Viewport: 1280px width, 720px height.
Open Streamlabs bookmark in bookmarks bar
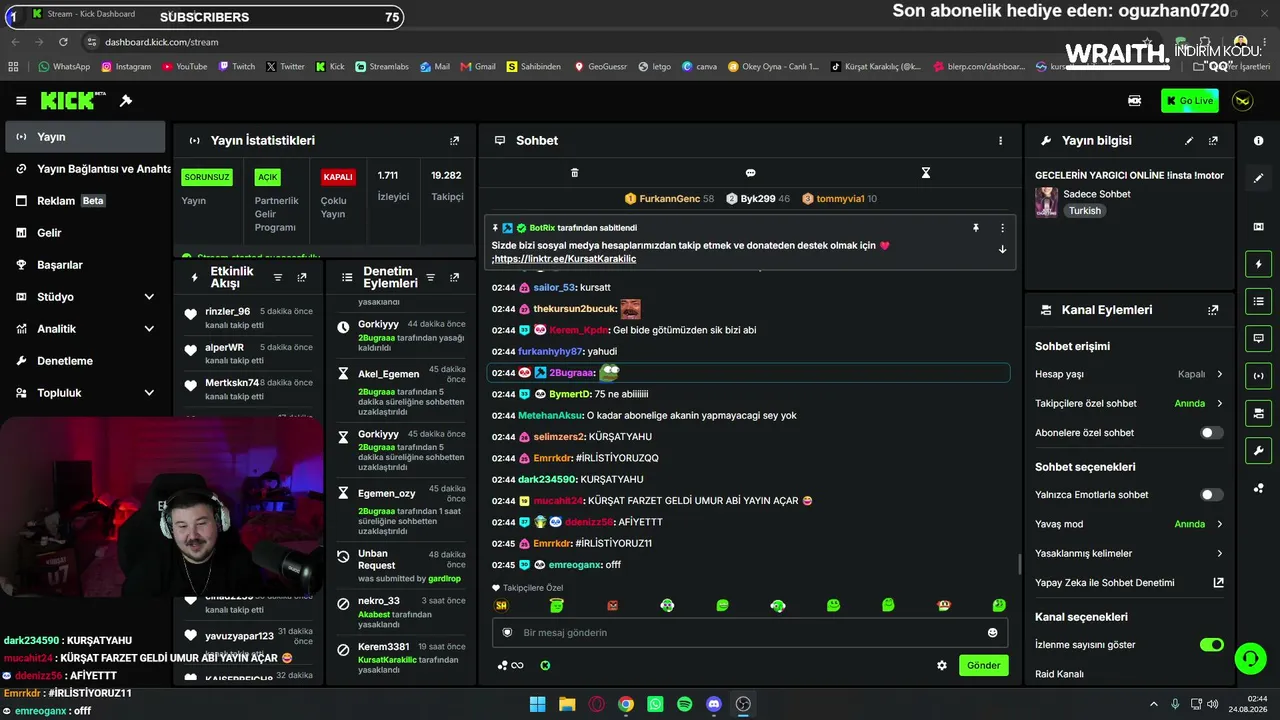(x=381, y=67)
